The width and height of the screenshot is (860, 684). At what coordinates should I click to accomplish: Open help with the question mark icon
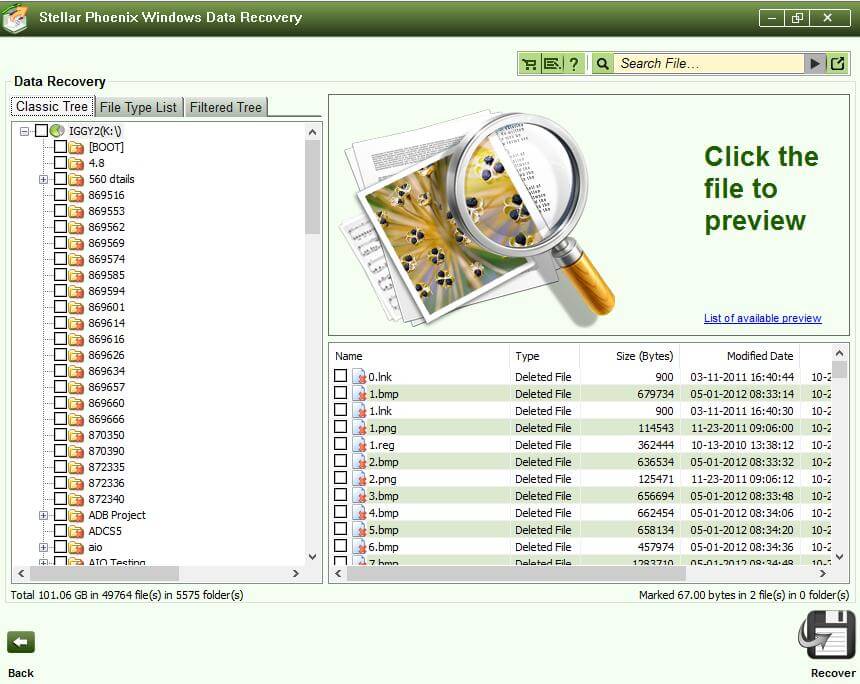[x=574, y=64]
